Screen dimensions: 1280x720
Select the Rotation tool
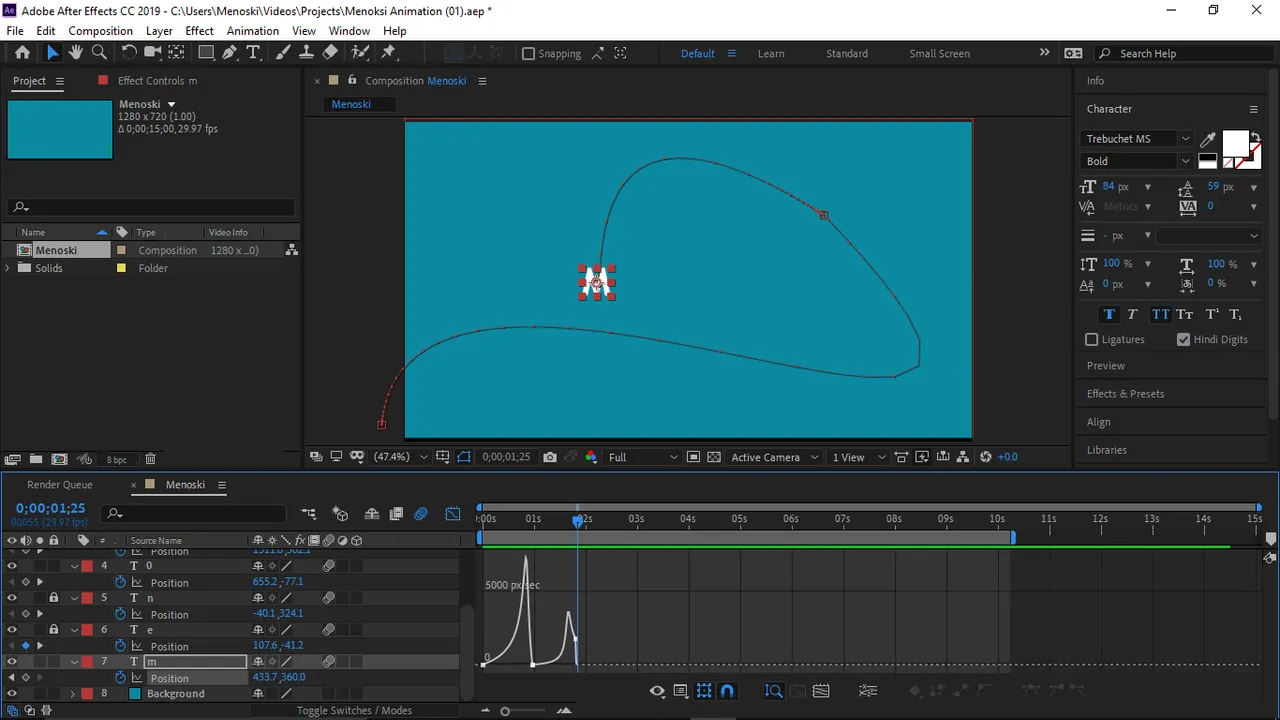tap(129, 53)
